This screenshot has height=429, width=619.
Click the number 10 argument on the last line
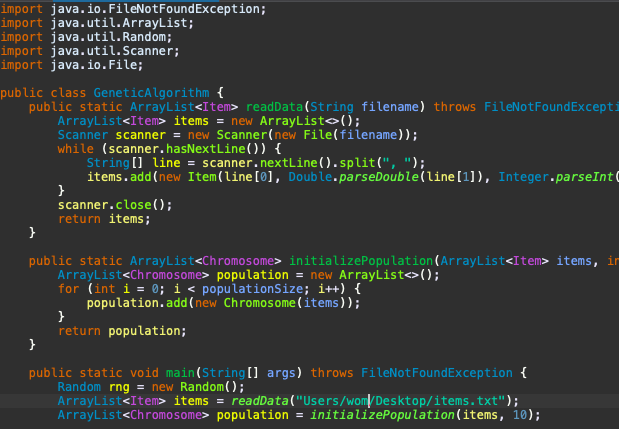520,415
